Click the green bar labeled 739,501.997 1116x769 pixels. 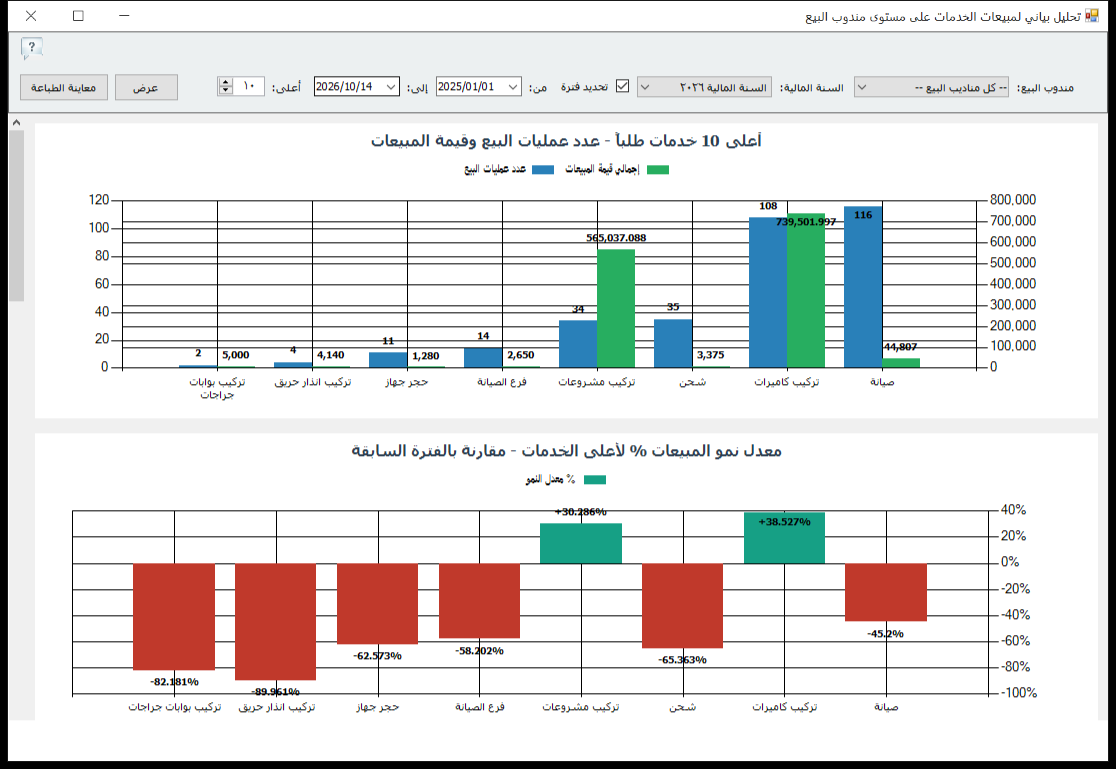[x=806, y=291]
